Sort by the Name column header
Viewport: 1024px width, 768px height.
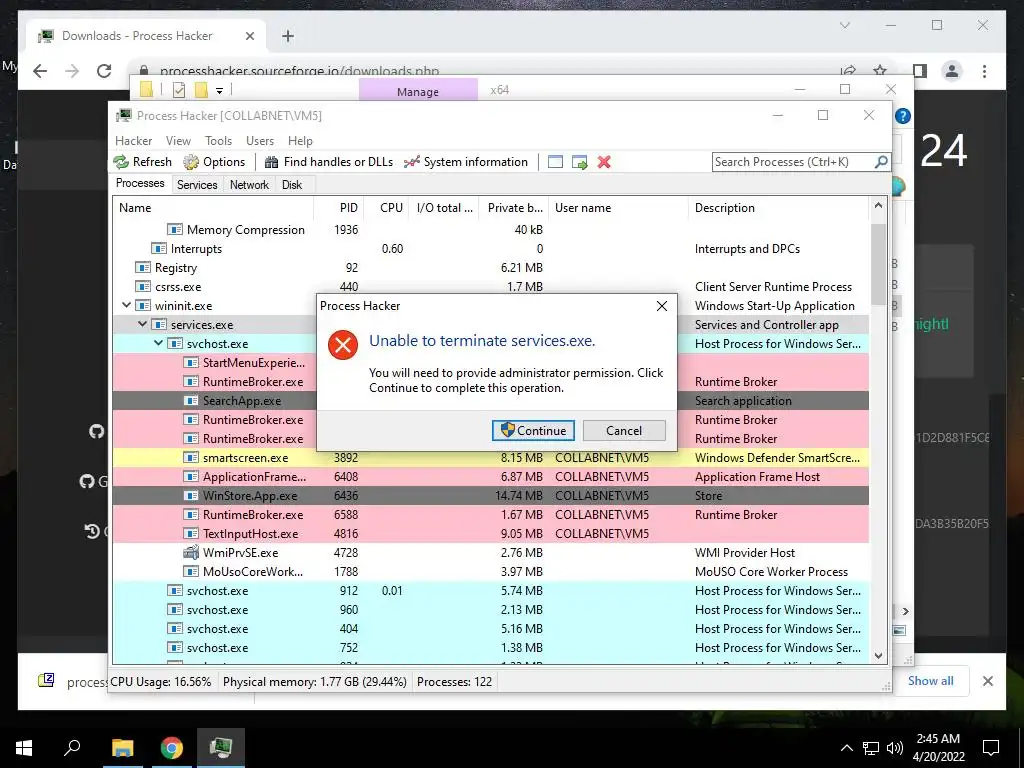213,208
